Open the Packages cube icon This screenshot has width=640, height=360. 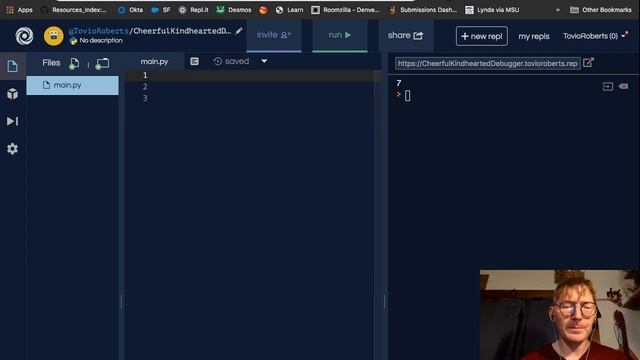tap(13, 94)
